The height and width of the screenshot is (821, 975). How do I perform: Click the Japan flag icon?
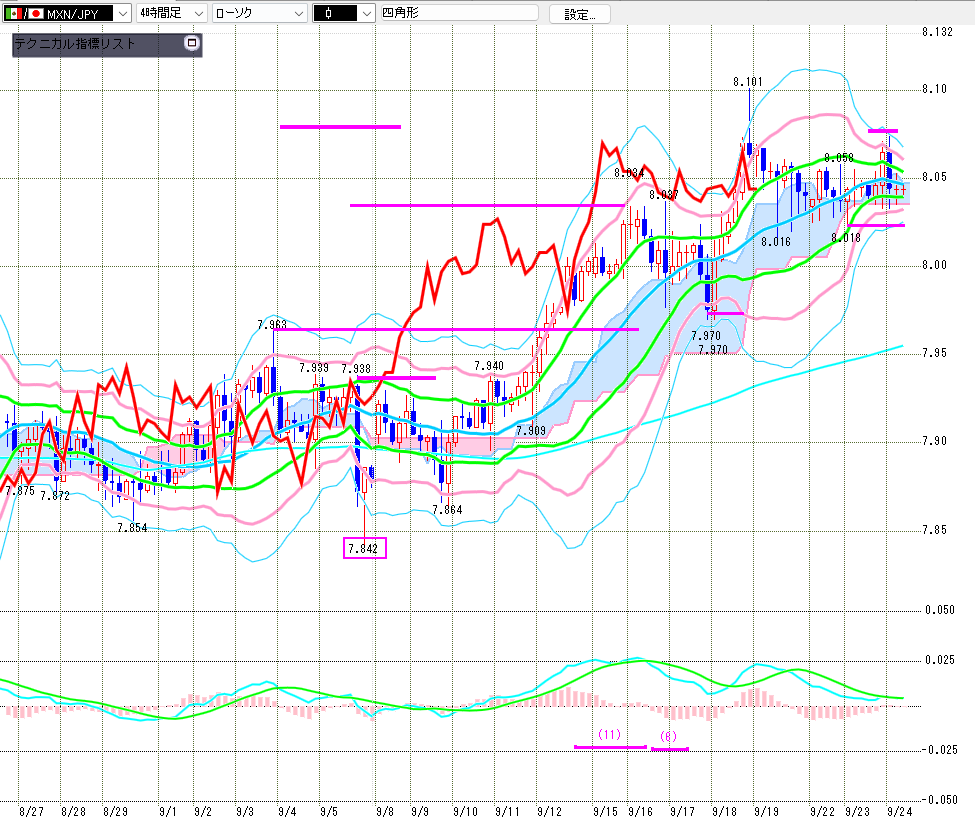tap(37, 14)
